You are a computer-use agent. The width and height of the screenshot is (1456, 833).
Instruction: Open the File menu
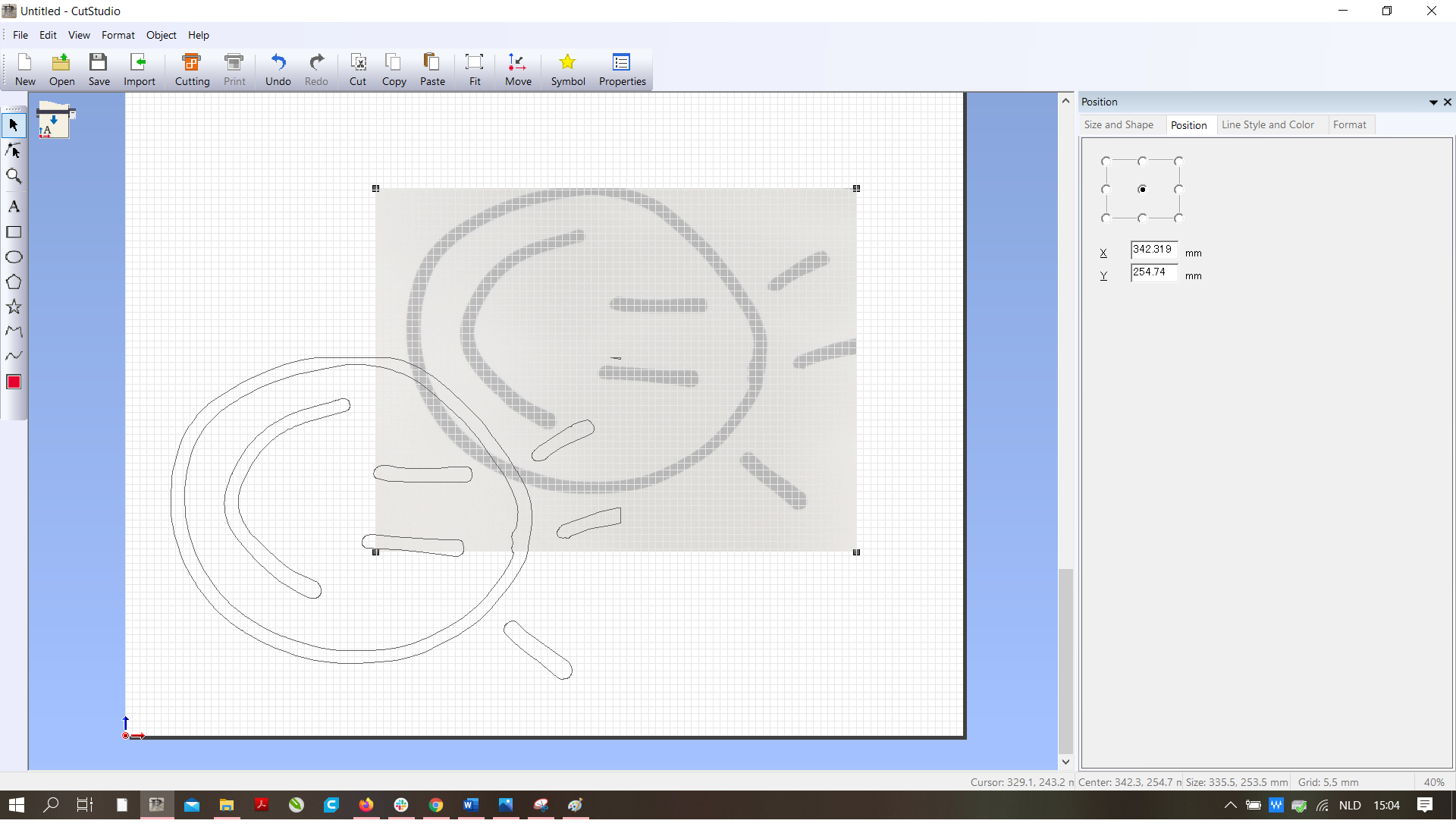click(x=20, y=36)
